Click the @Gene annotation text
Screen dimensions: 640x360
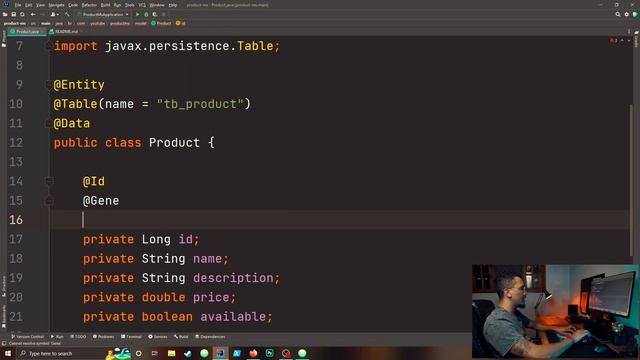[x=101, y=200]
